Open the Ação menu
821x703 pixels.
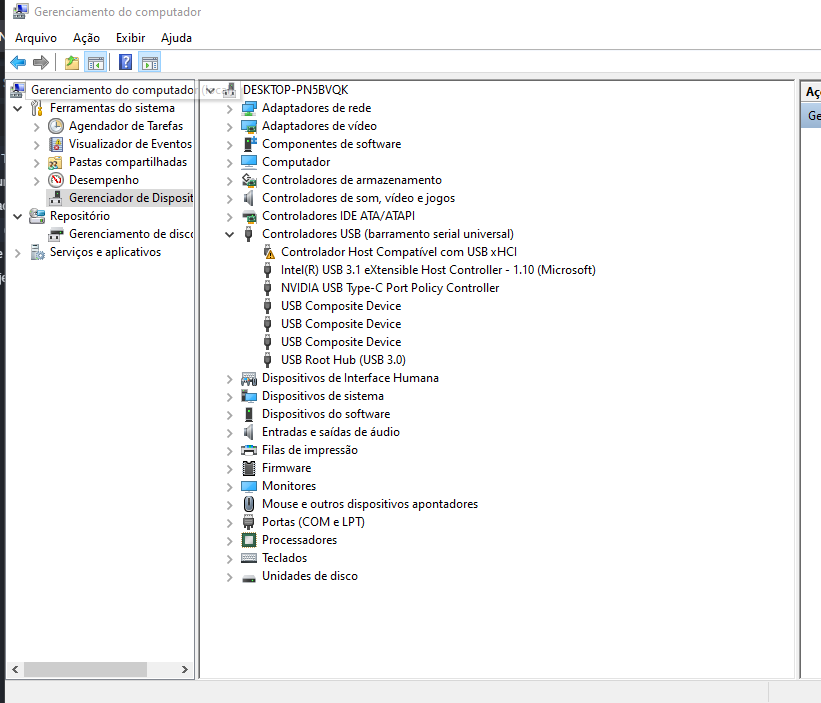pos(86,38)
